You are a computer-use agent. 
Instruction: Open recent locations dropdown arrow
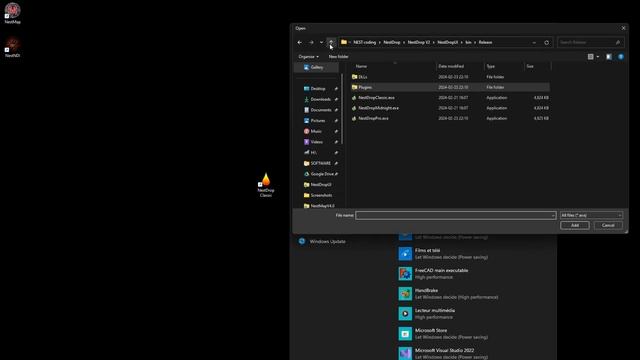[x=321, y=42]
